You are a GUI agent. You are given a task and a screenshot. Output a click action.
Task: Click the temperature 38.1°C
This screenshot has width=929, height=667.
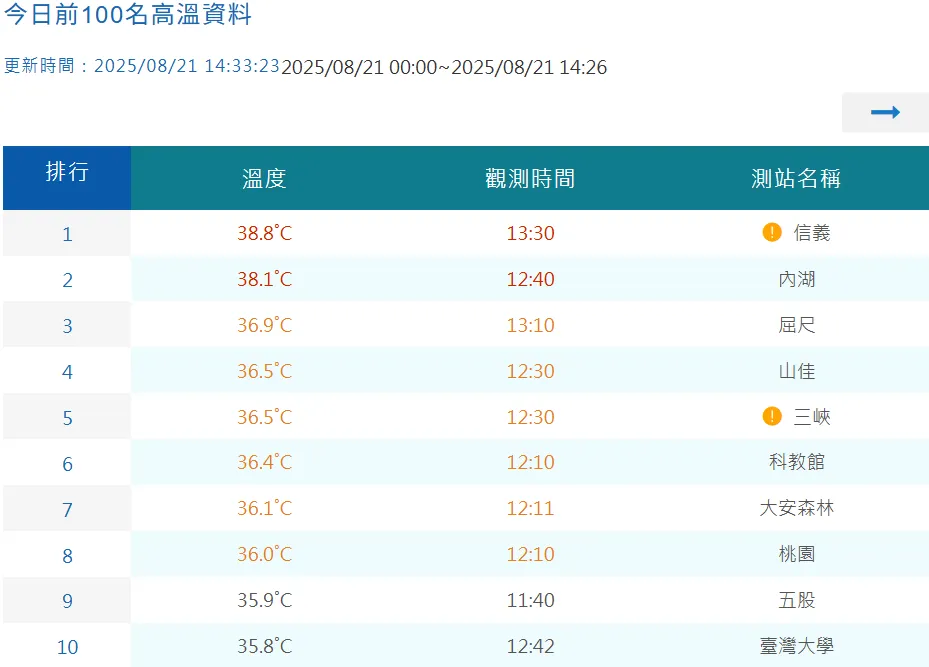coord(264,279)
